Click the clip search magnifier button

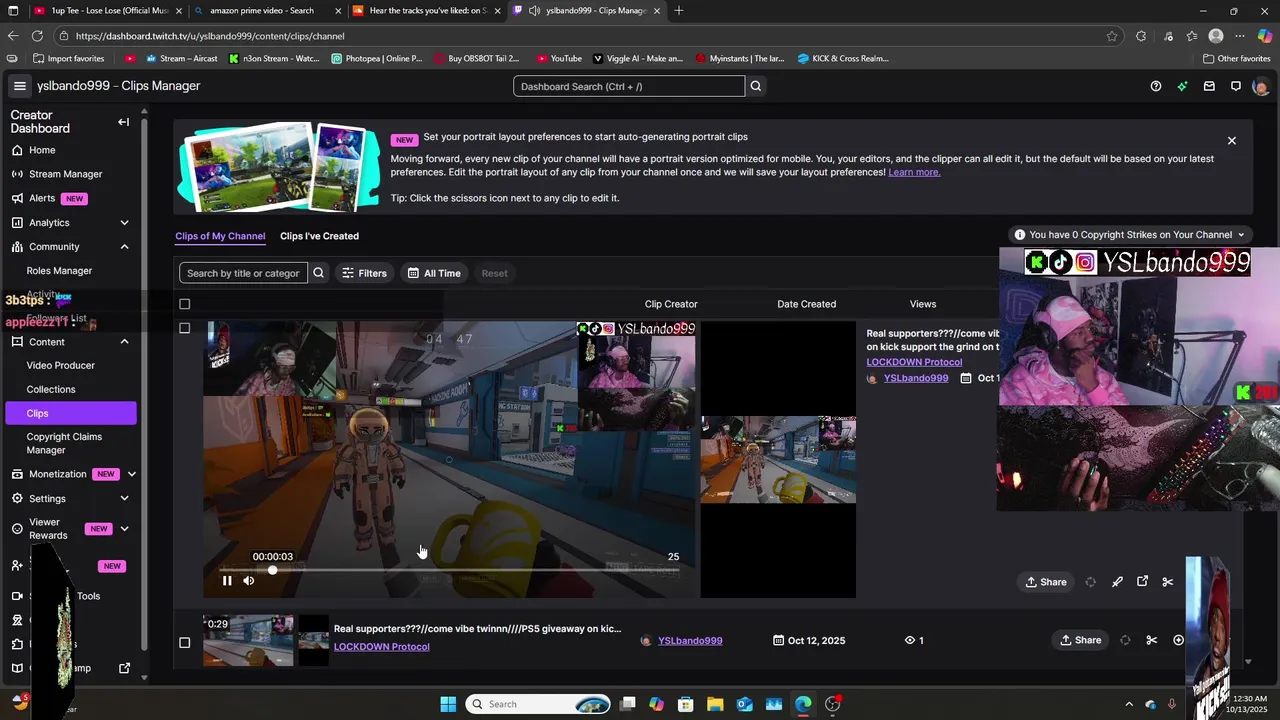coord(318,273)
